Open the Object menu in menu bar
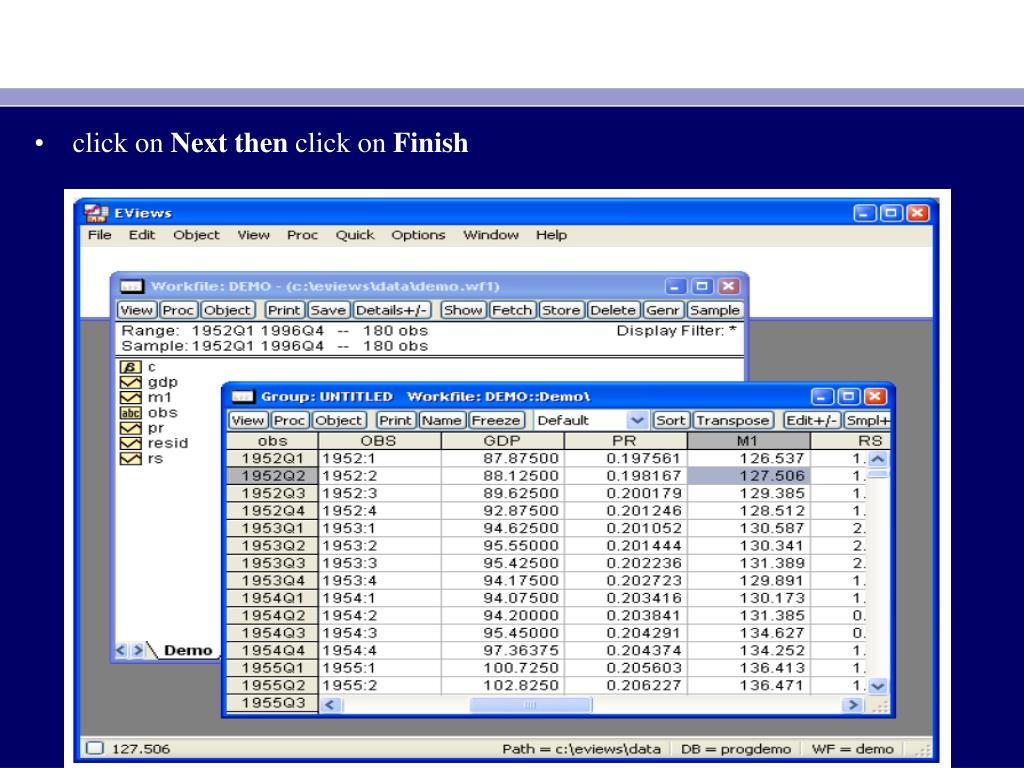 [196, 235]
